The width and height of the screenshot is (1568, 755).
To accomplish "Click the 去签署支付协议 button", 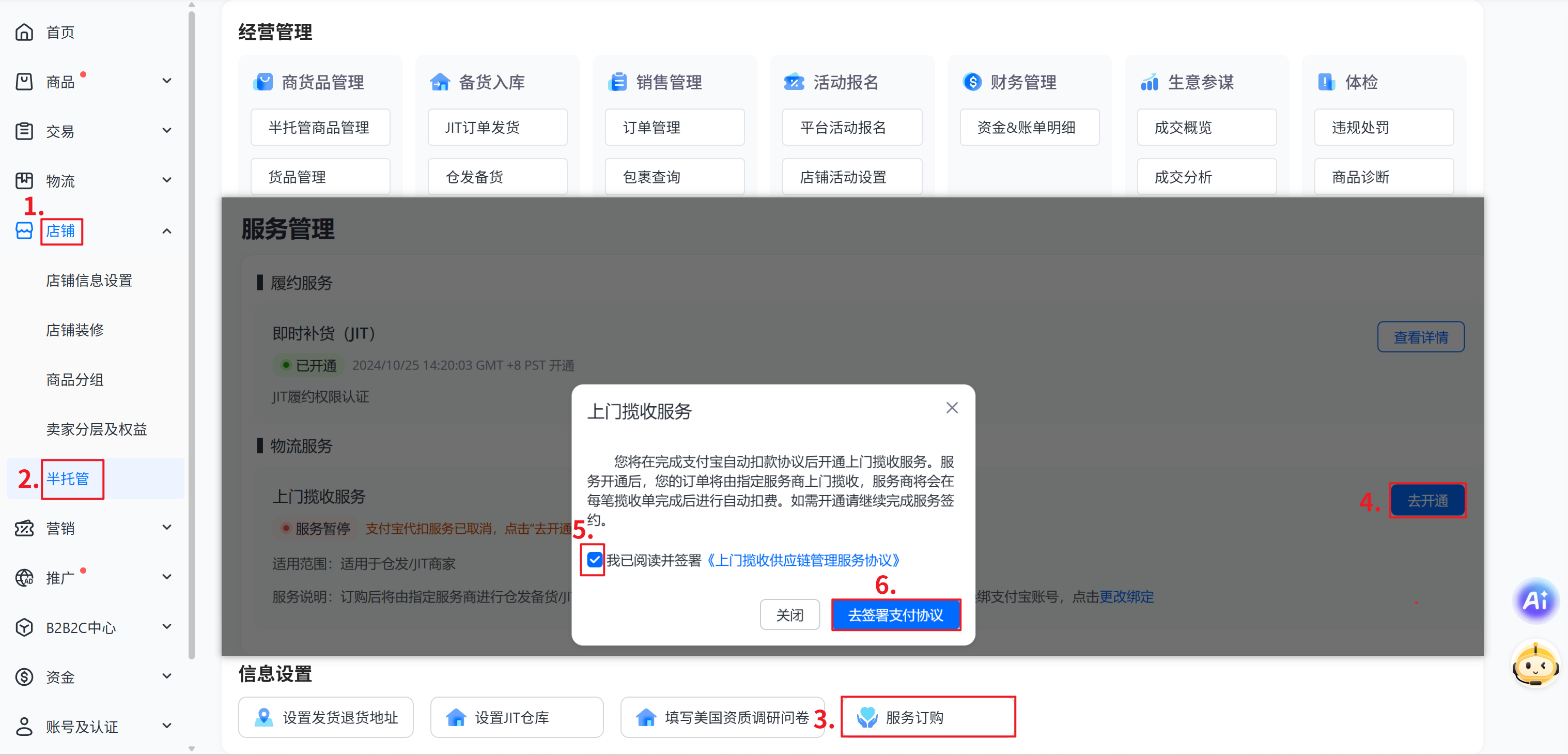I will pyautogui.click(x=895, y=615).
